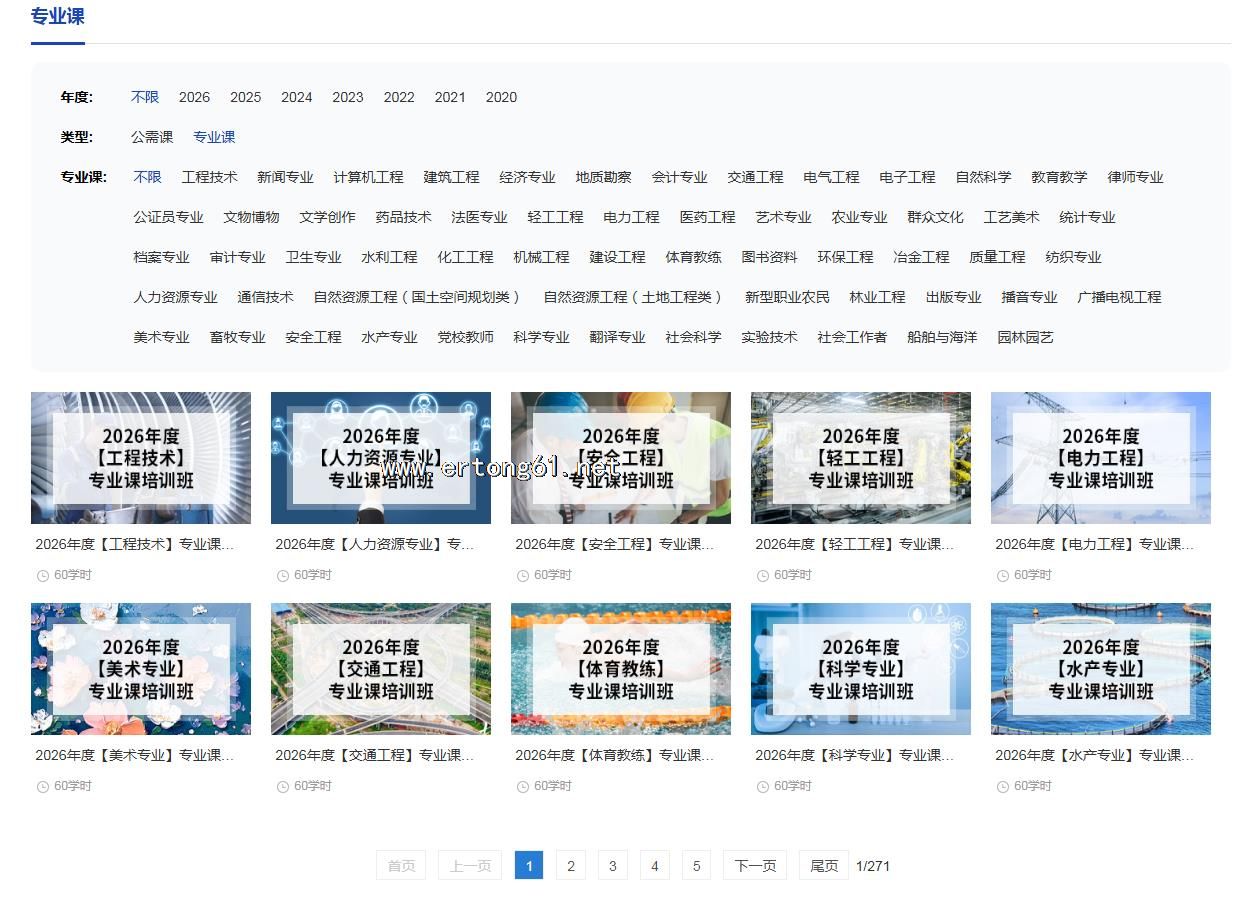
Task: Click clock icon under 美术专业 course
Action: coord(43,787)
